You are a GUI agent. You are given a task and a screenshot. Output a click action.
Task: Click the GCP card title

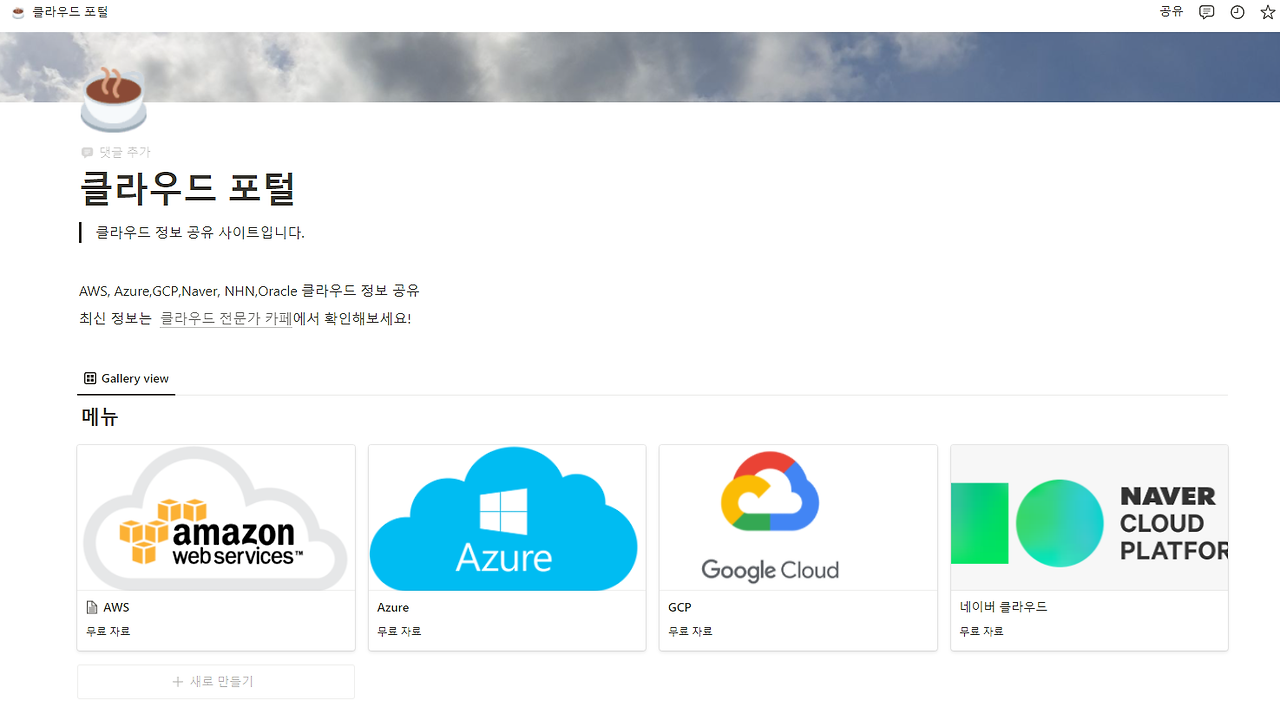(680, 607)
